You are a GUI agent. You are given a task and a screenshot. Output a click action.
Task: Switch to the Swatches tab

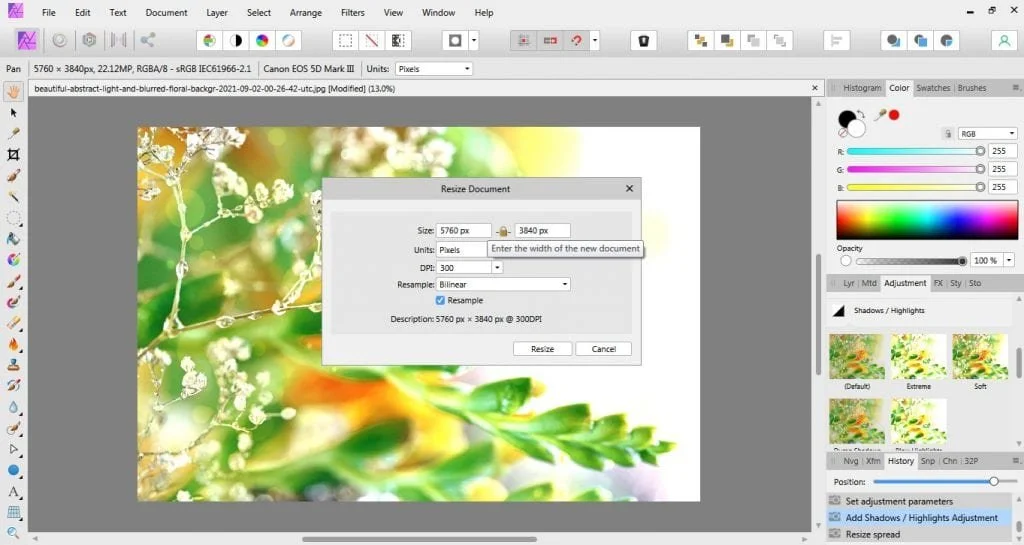[x=933, y=87]
